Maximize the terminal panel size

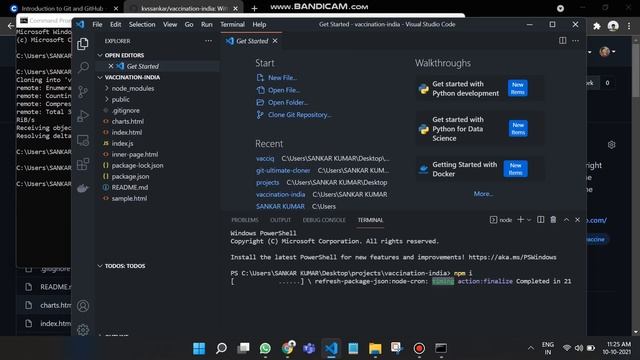pos(566,220)
